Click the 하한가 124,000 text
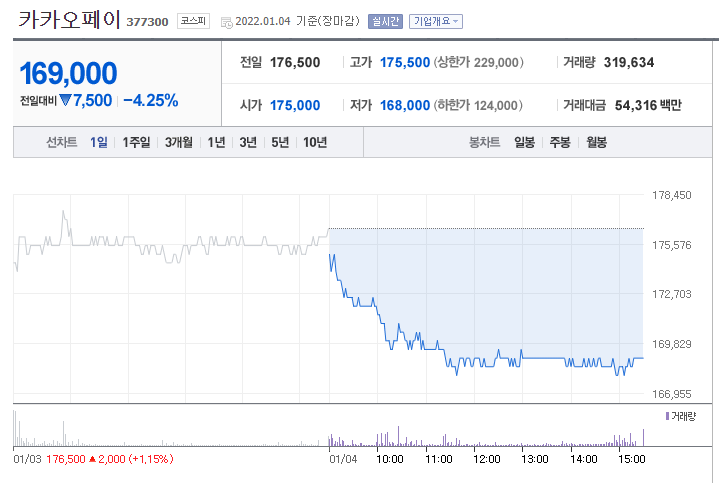719x483 pixels. coord(478,105)
